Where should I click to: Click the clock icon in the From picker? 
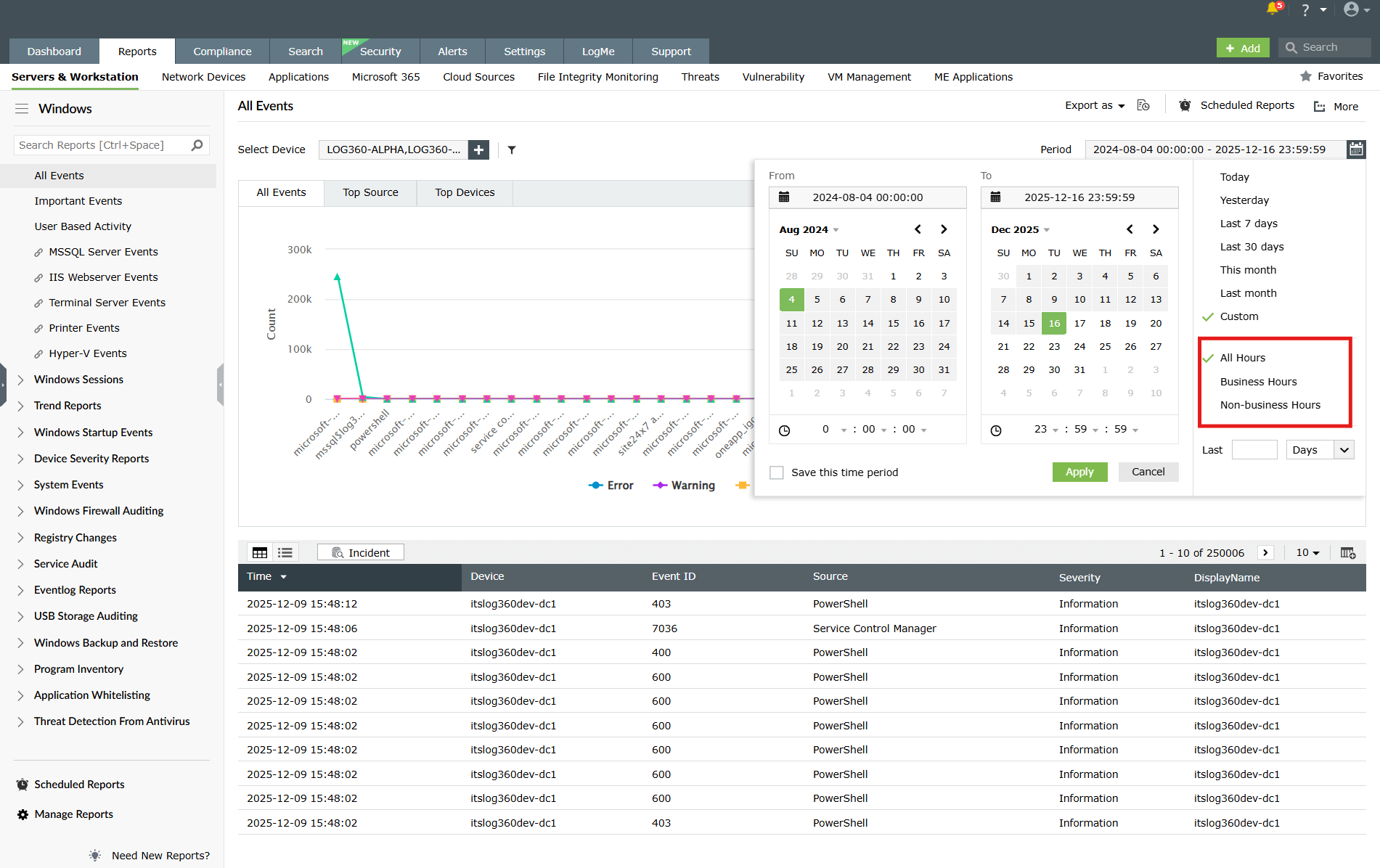(x=785, y=430)
